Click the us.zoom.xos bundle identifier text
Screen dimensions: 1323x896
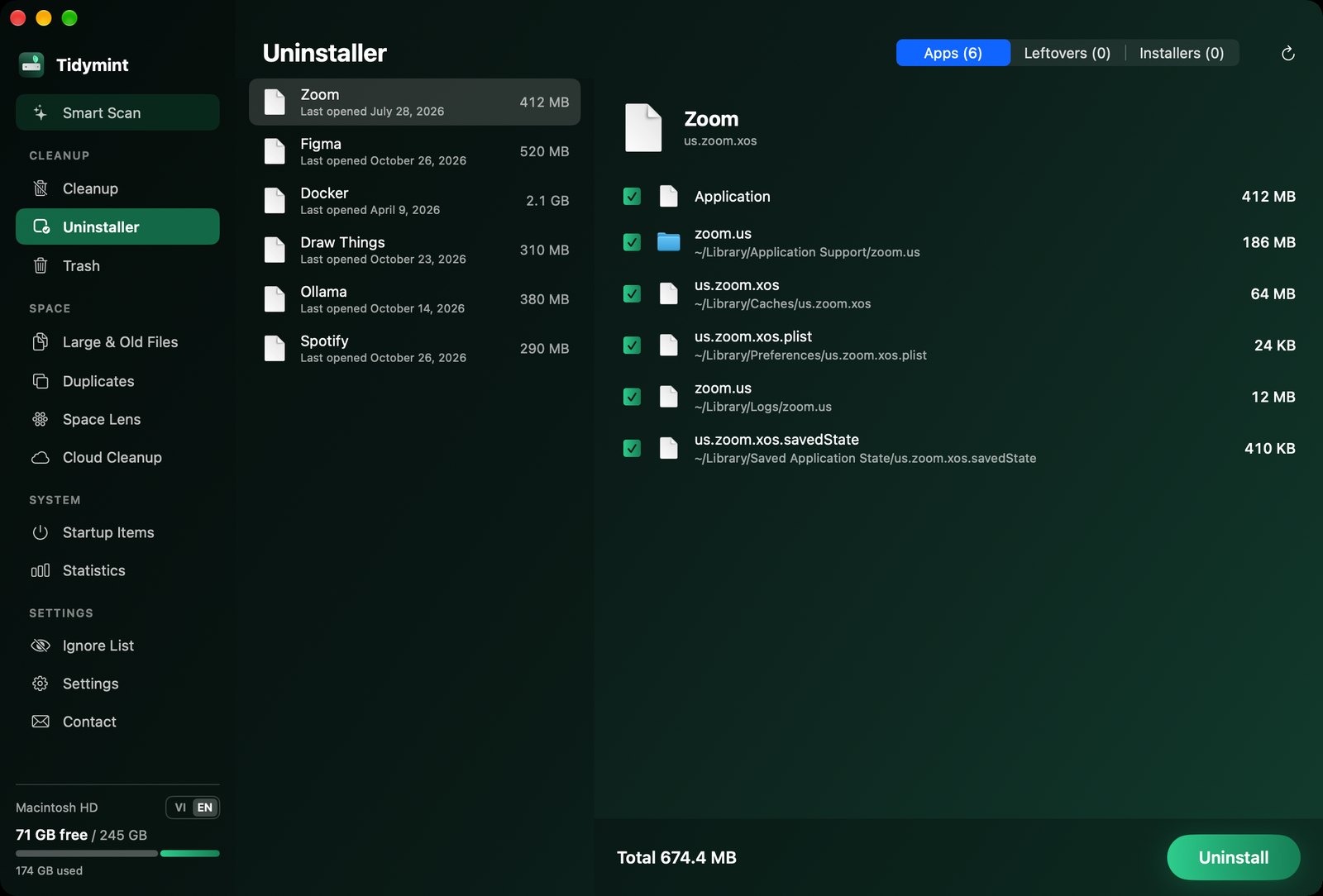coord(720,141)
